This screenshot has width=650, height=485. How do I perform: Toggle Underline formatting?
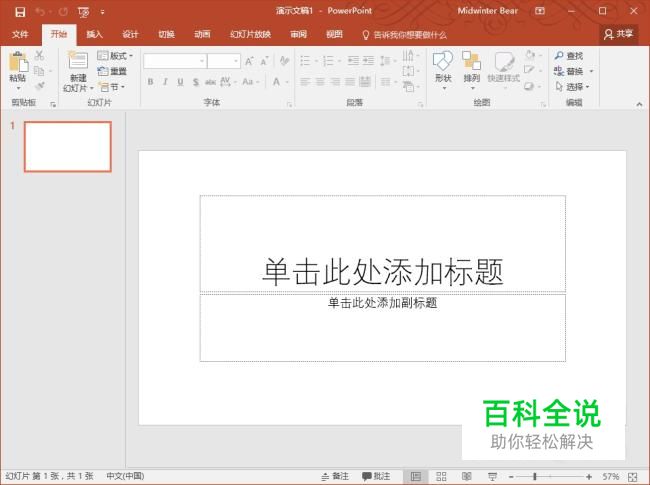click(180, 82)
